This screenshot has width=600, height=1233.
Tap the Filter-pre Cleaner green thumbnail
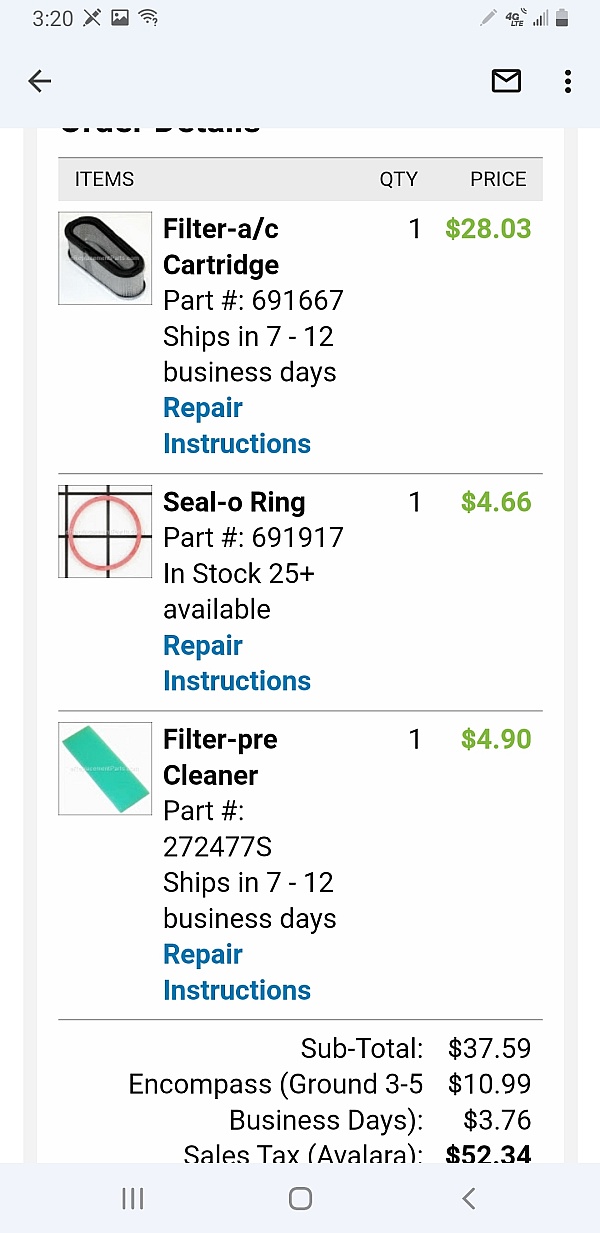[104, 768]
